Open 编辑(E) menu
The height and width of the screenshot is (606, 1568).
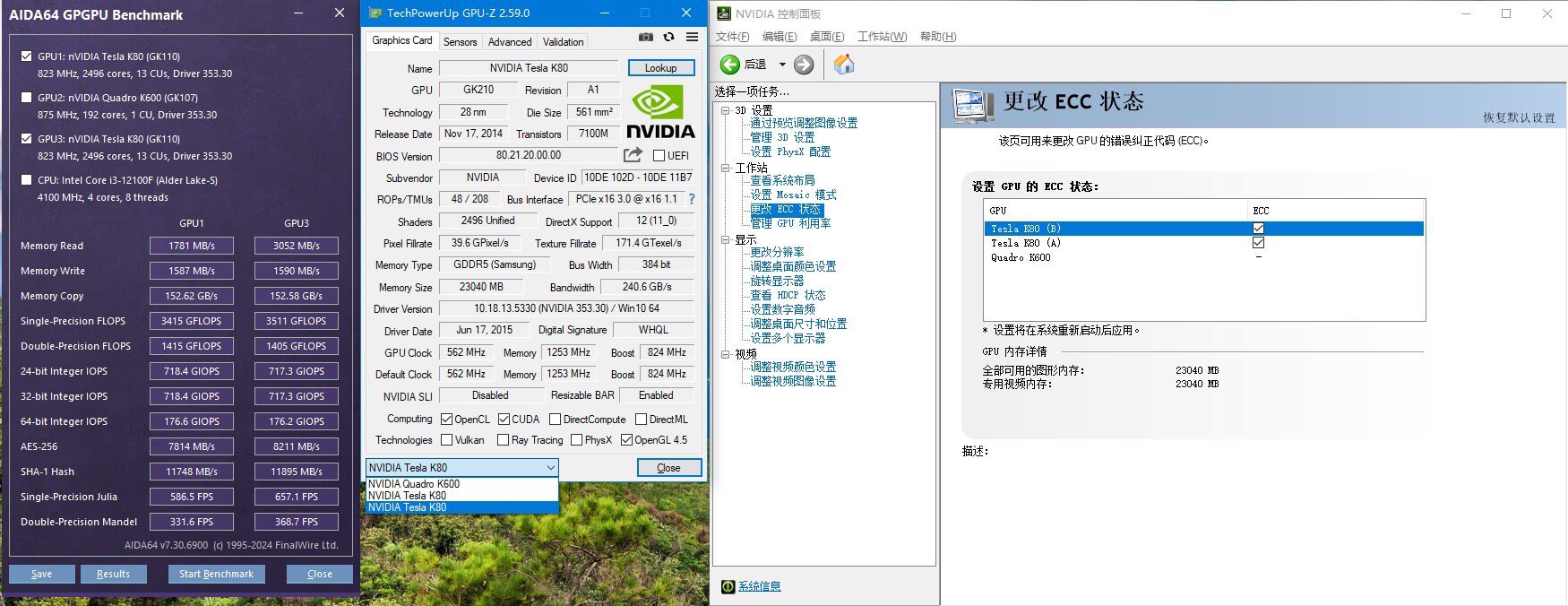tap(780, 37)
